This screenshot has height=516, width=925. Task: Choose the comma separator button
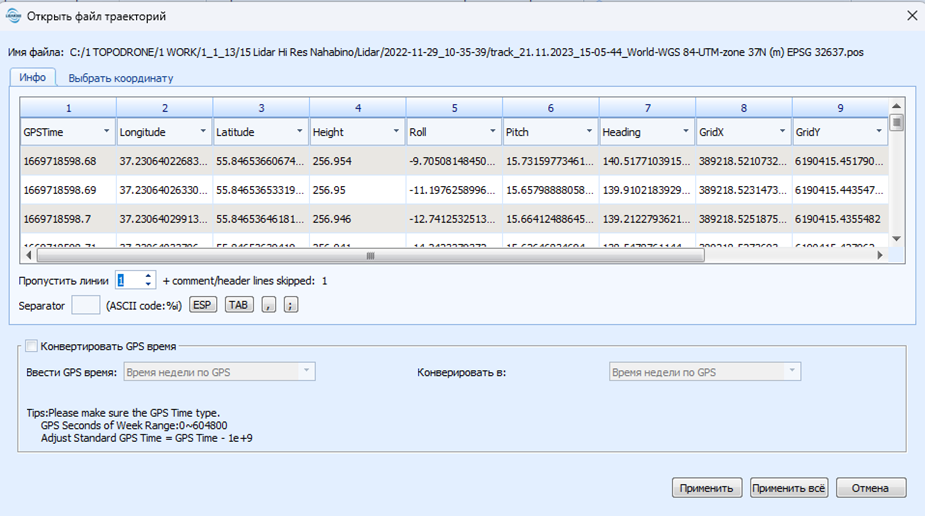point(268,305)
